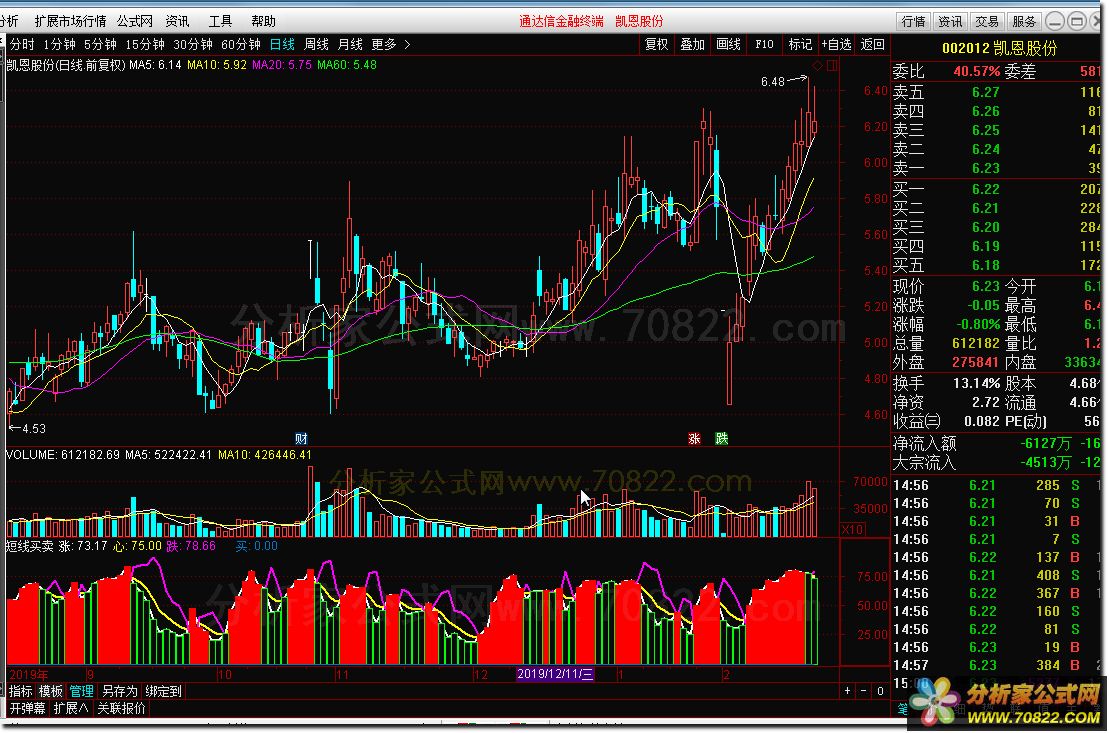Click the 另存为 save-as button
Image resolution: width=1109 pixels, height=733 pixels.
pyautogui.click(x=119, y=691)
